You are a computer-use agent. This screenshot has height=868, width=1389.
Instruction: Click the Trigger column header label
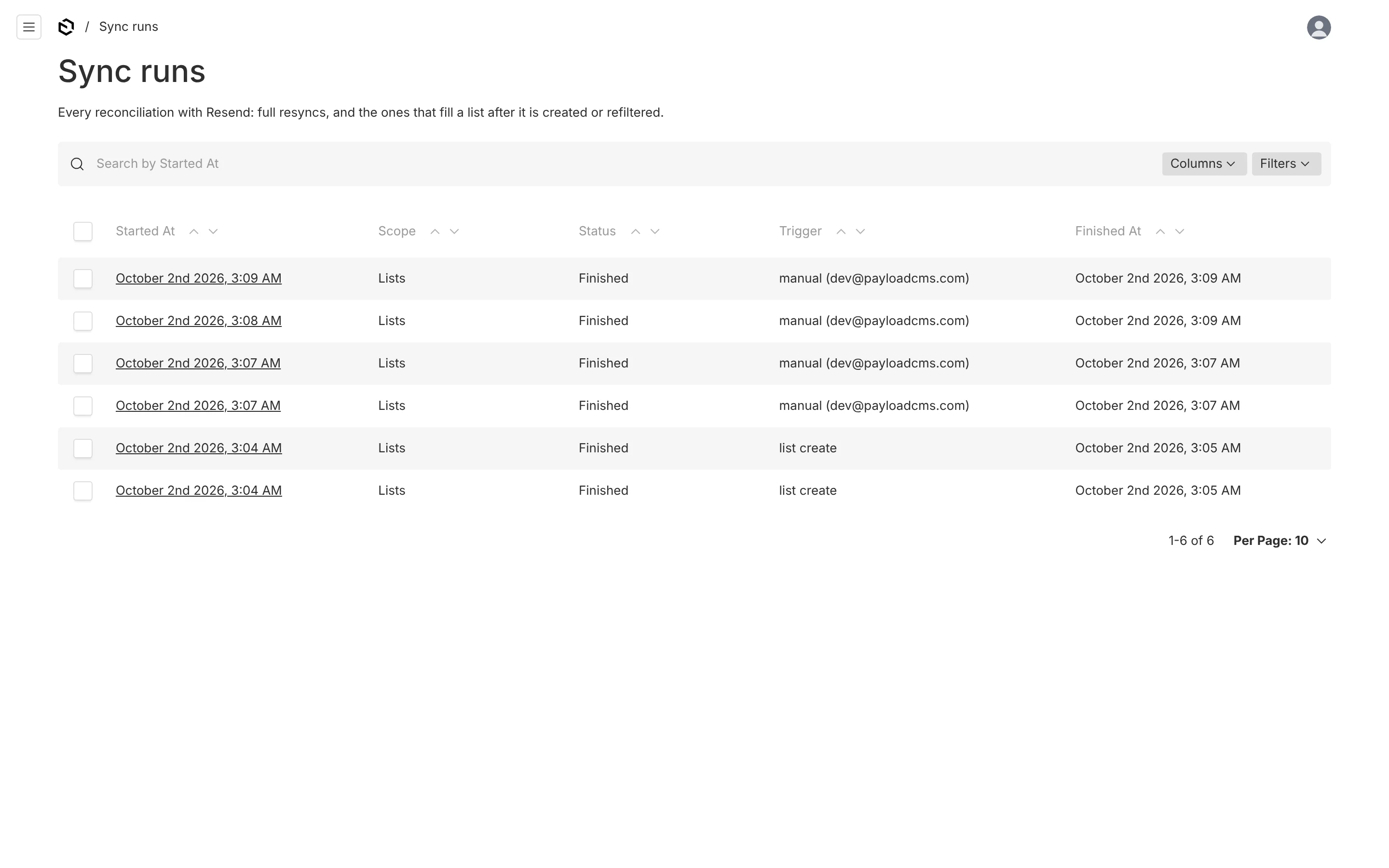tap(800, 231)
